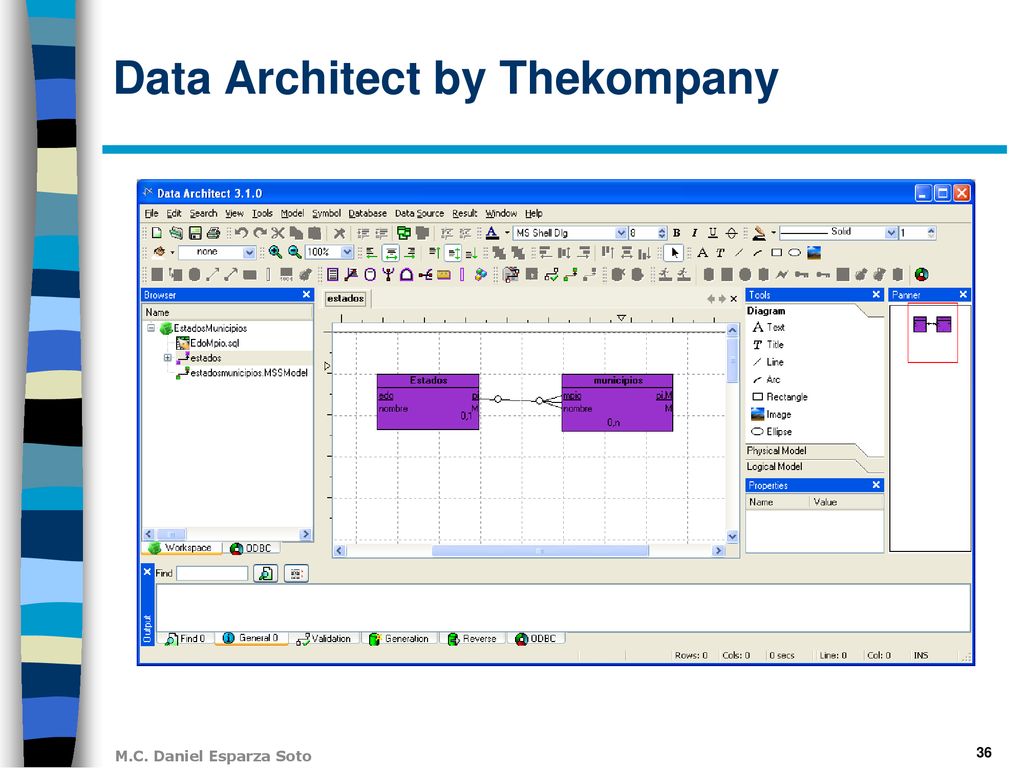Select the Ellipse shape tool in toolbar
The height and width of the screenshot is (768, 1024).
click(x=794, y=253)
